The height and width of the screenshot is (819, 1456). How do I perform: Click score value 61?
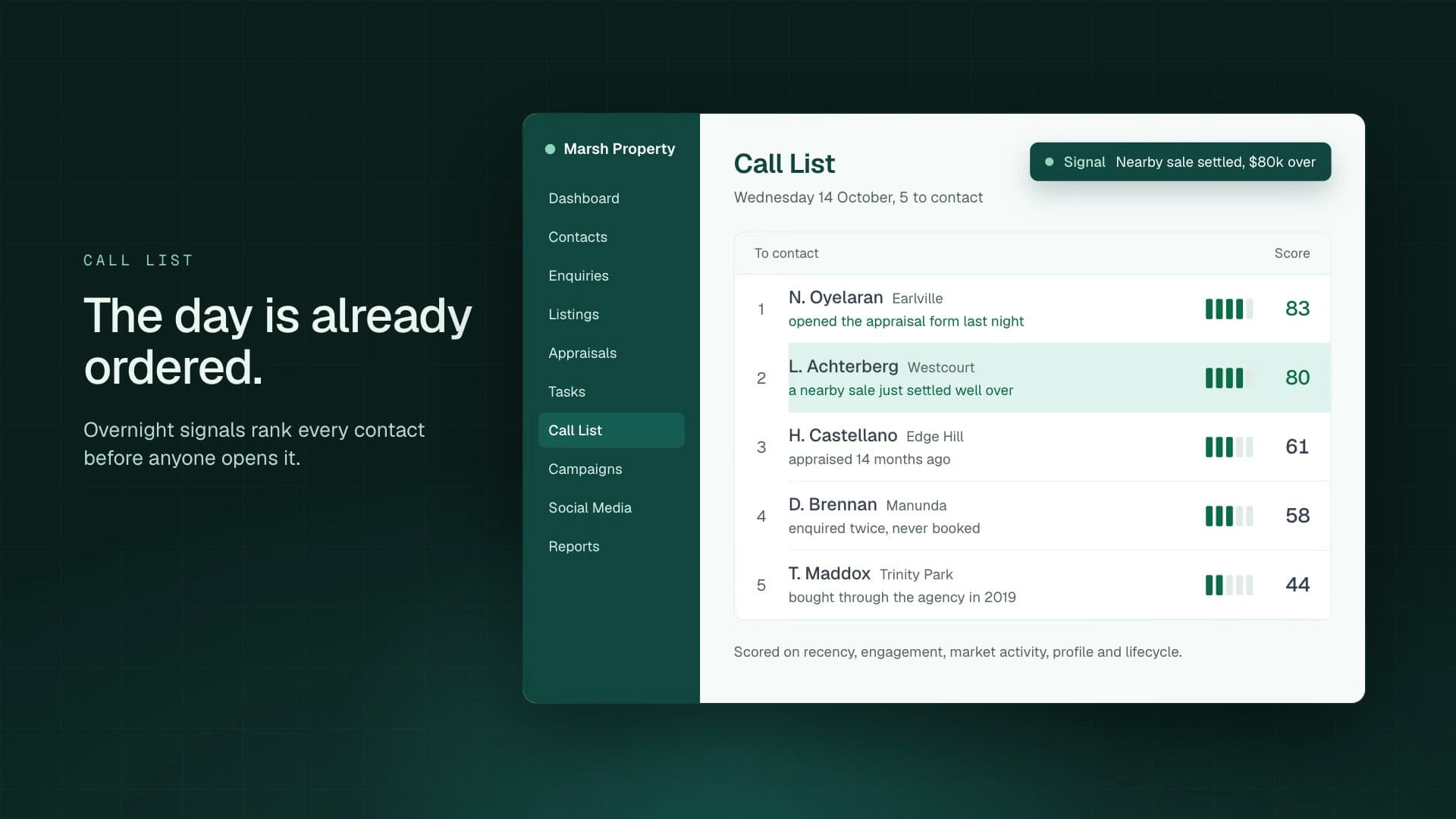click(1298, 447)
